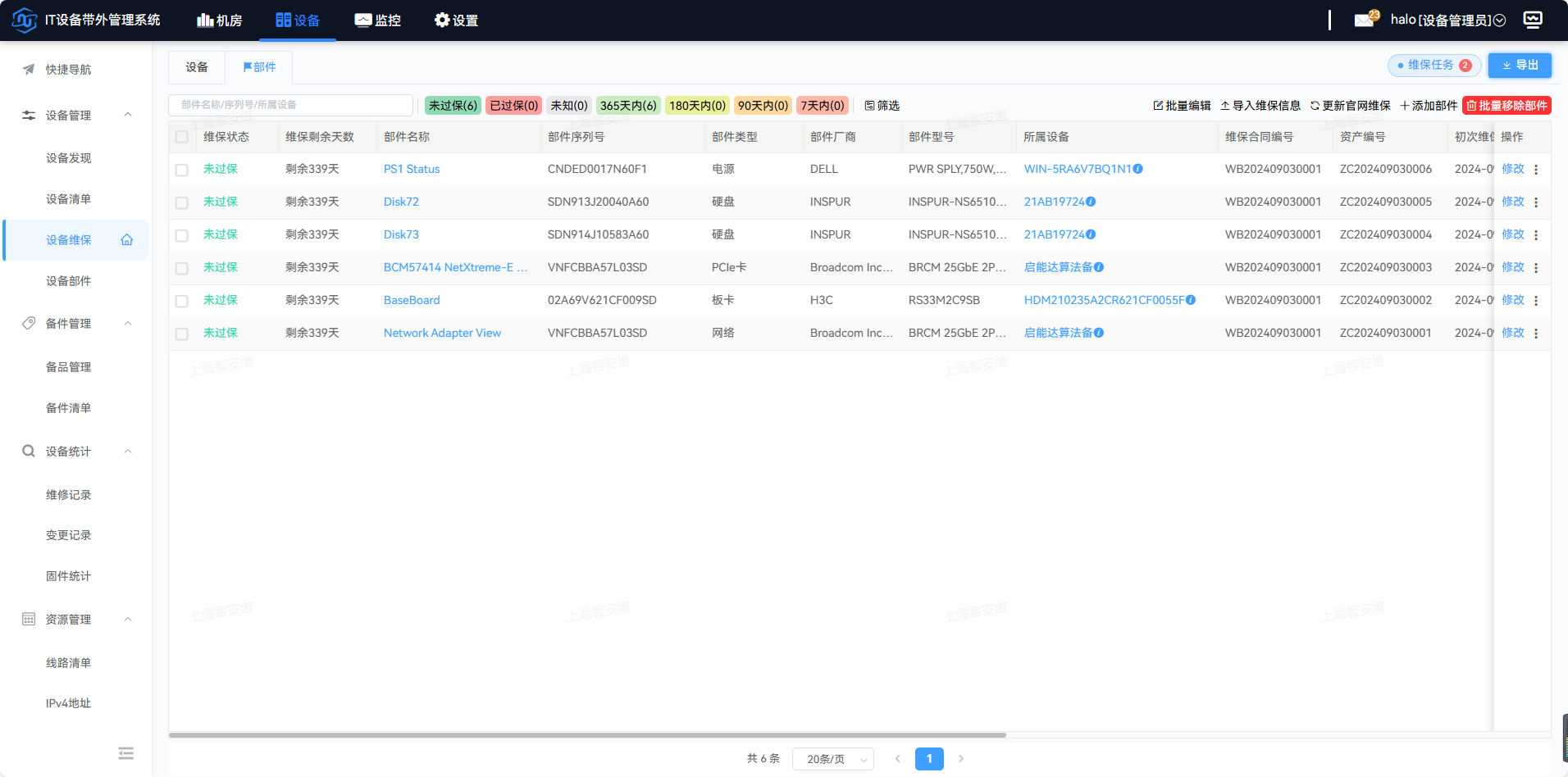
Task: Switch to 设备 tab
Action: 197,67
